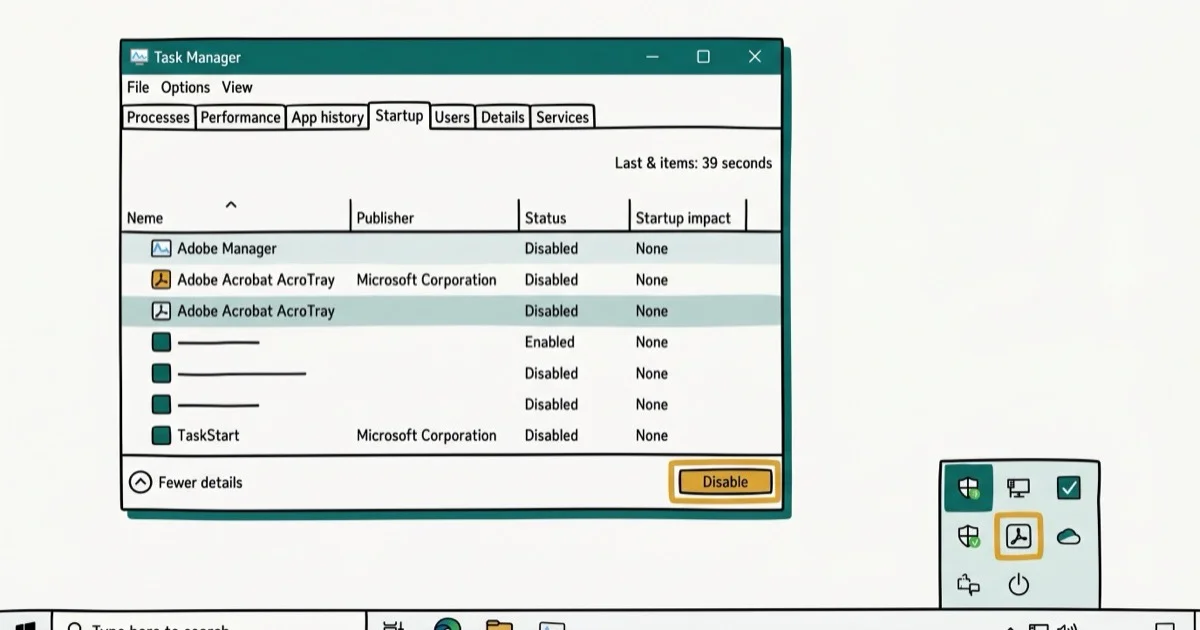Click the Disabled status of TaskStart
The image size is (1200, 630).
[551, 435]
